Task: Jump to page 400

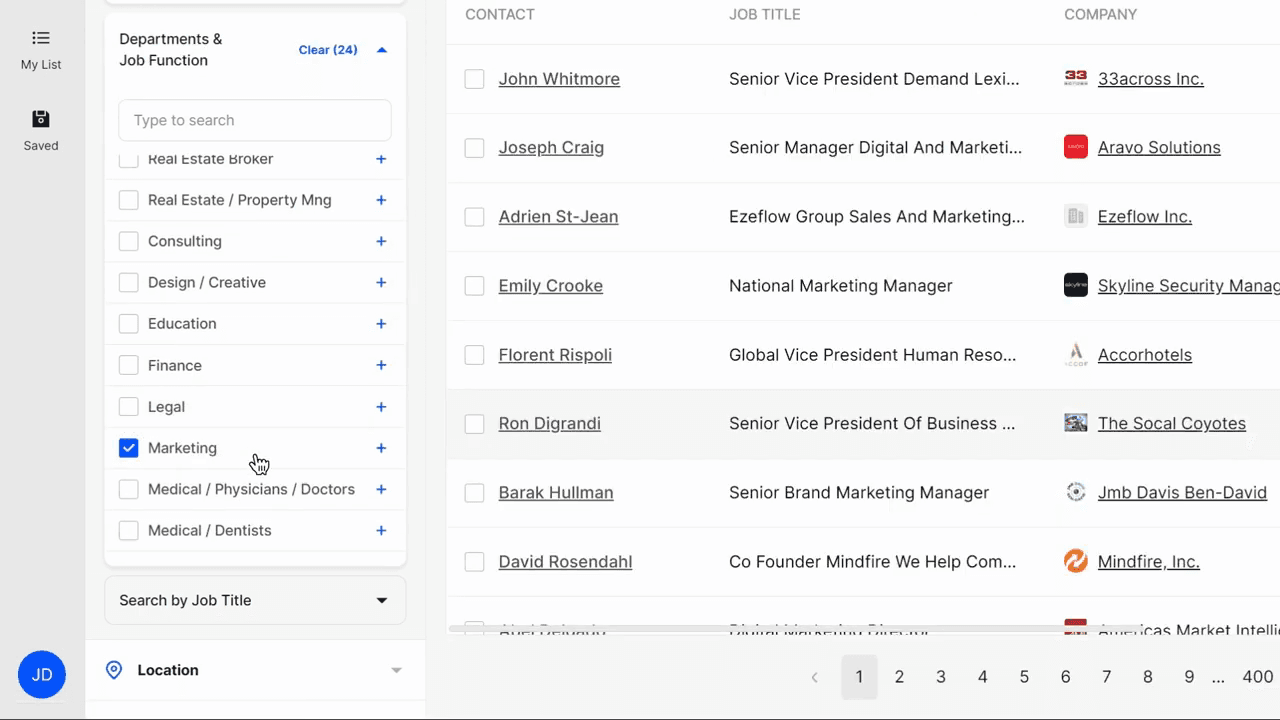Action: coord(1258,677)
